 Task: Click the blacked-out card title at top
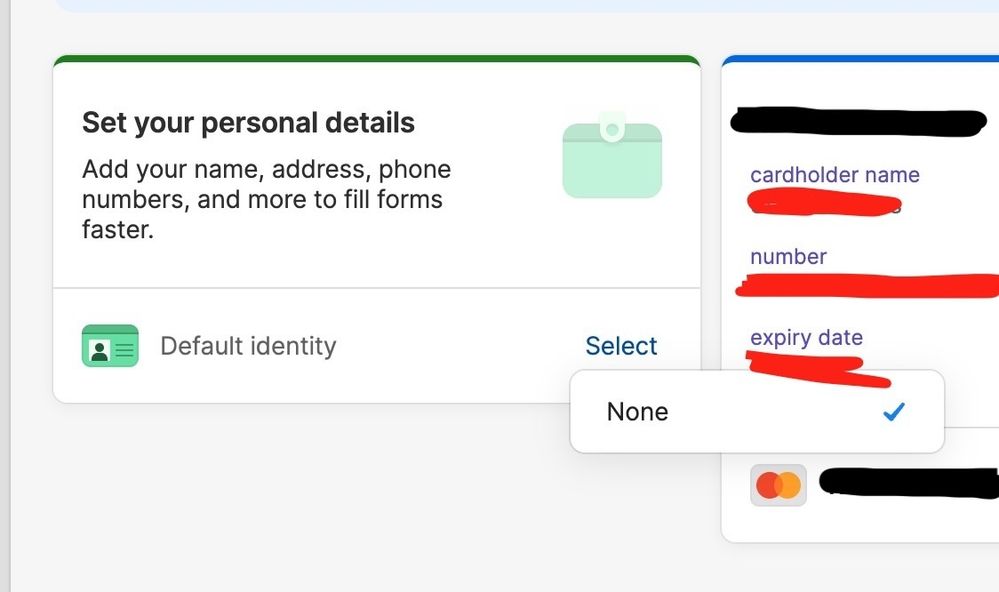click(x=858, y=122)
